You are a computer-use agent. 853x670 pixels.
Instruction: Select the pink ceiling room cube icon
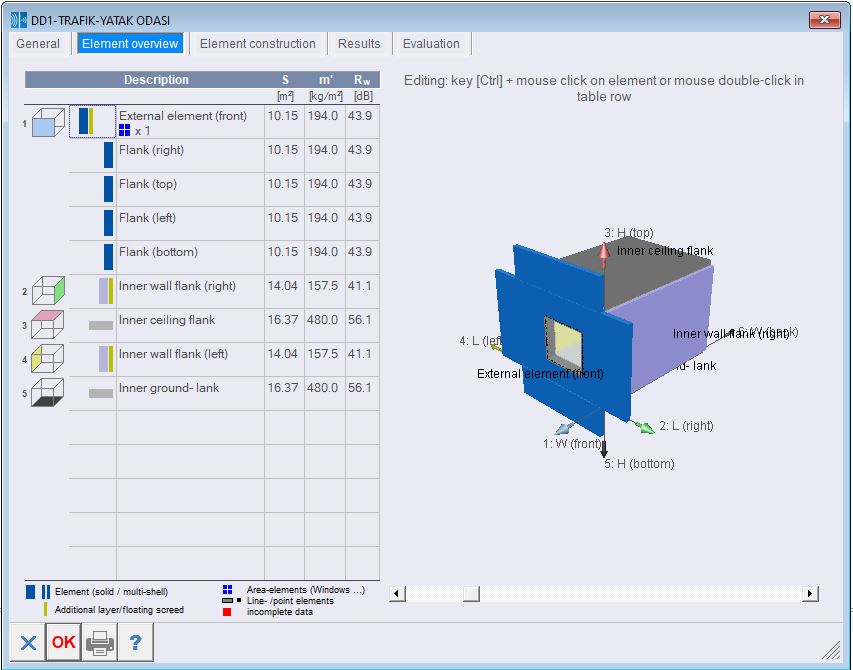coord(48,325)
